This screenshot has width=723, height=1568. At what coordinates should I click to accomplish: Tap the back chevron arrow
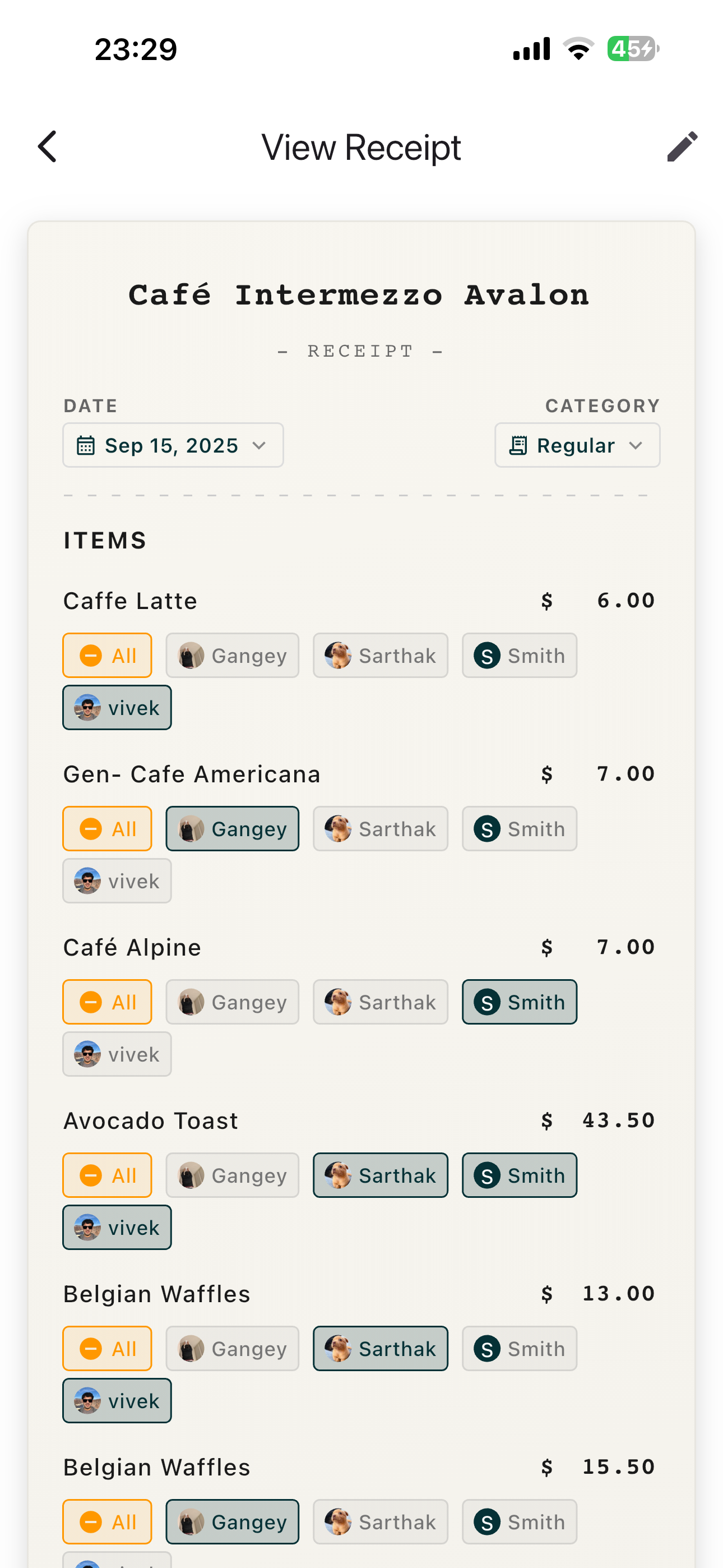point(48,146)
